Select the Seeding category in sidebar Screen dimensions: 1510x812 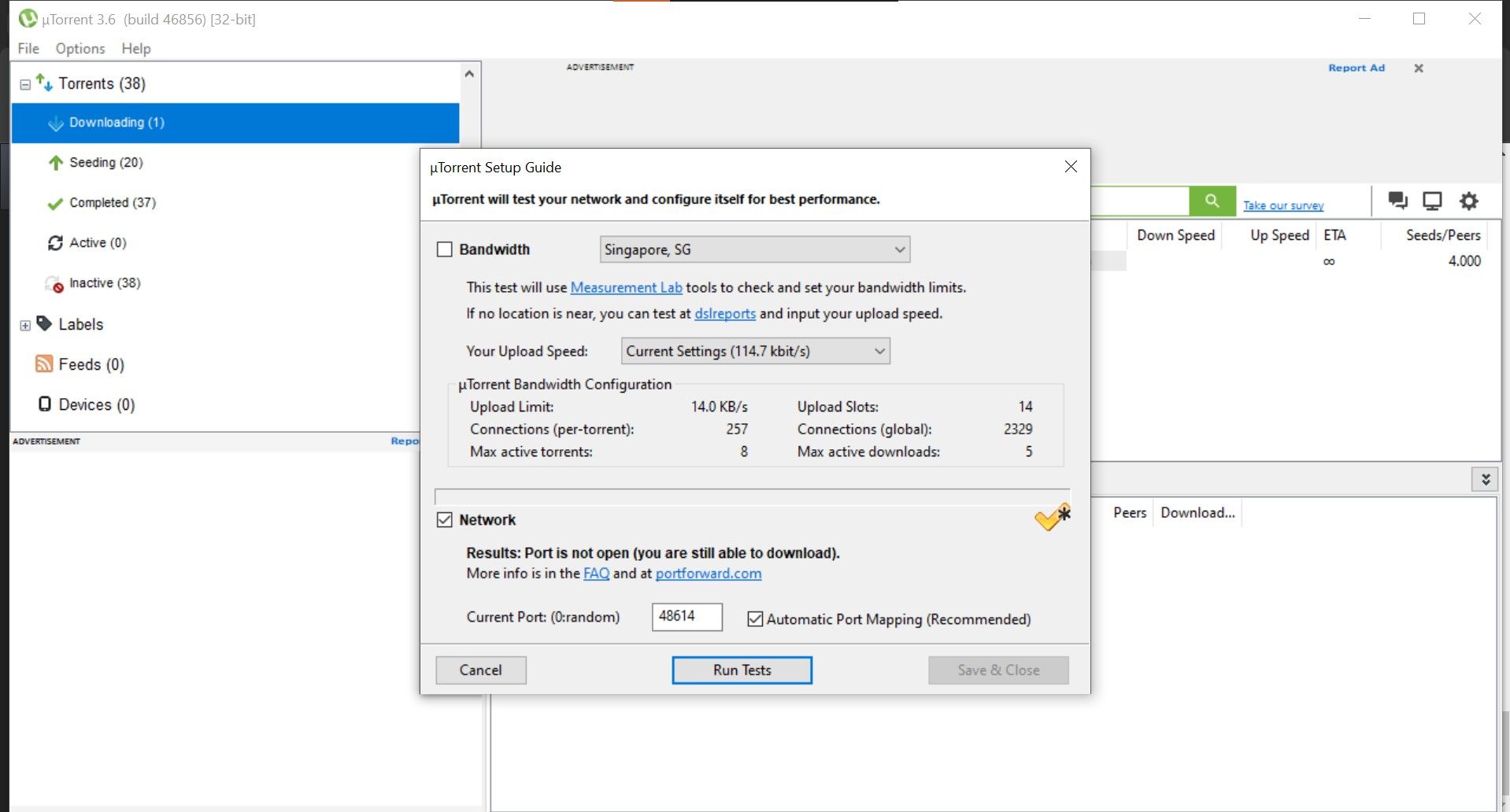tap(105, 162)
